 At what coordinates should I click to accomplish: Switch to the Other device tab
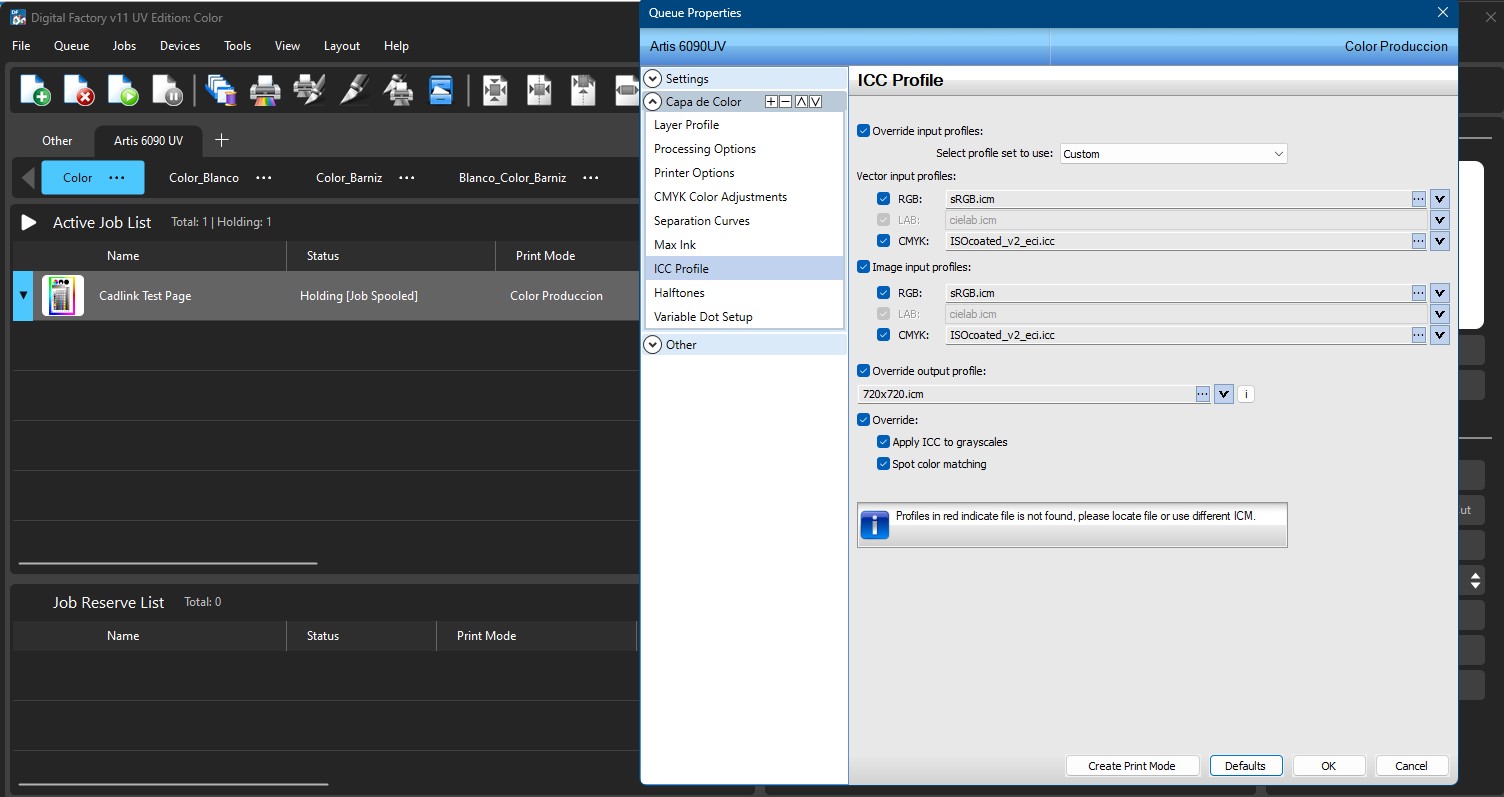(x=57, y=141)
